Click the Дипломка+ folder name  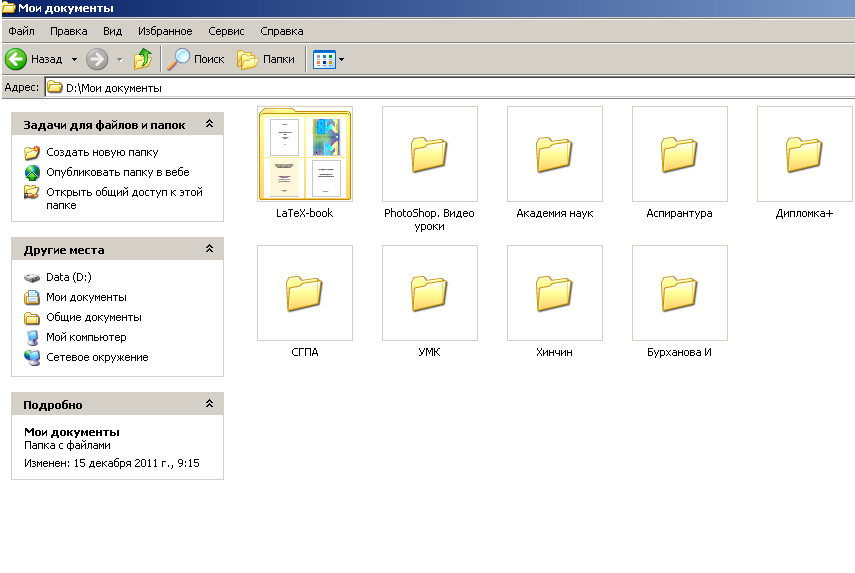point(804,213)
